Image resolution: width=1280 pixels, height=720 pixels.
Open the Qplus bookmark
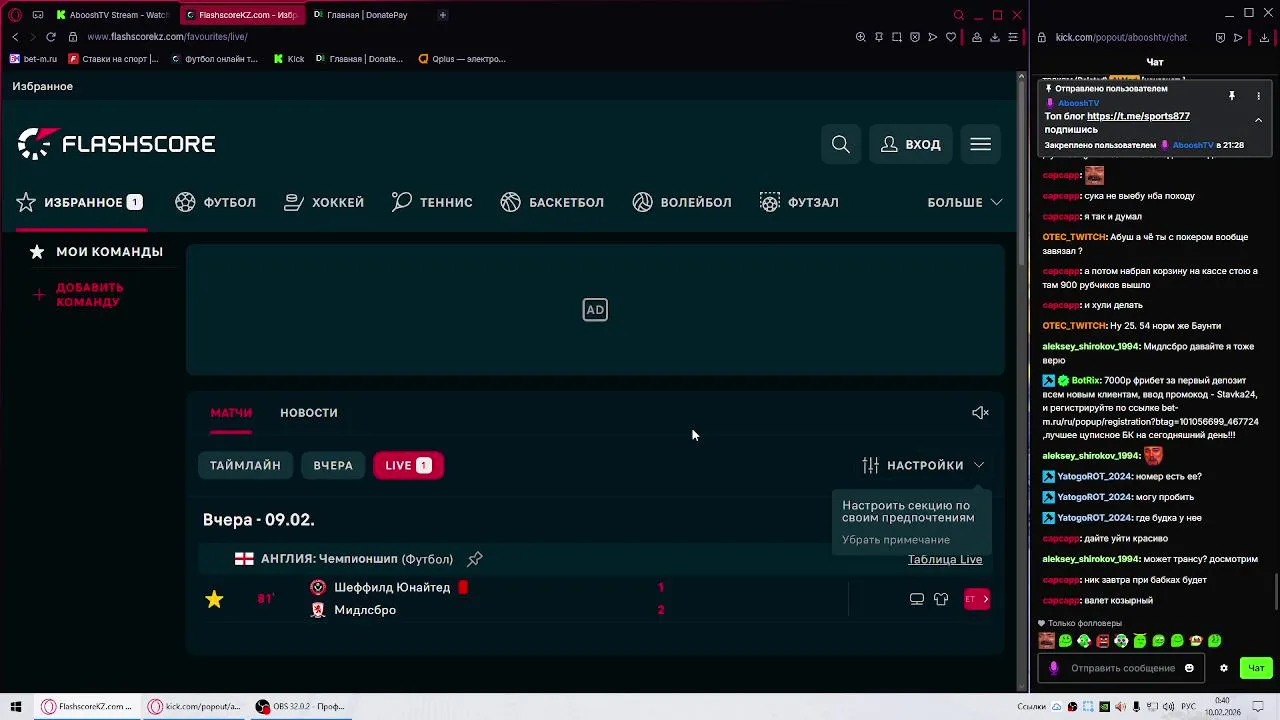(x=462, y=59)
